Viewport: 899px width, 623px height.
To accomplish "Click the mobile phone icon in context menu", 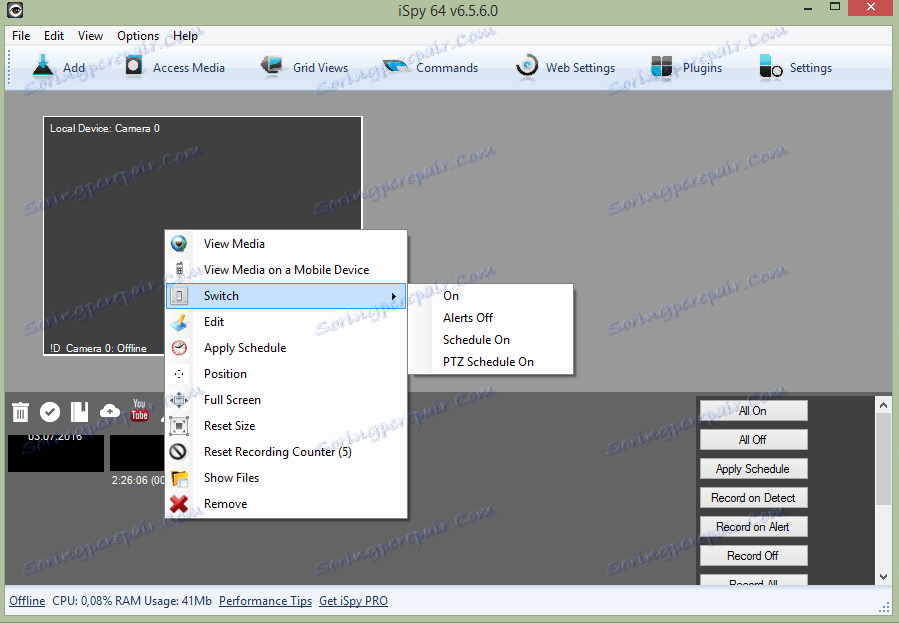I will 179,269.
